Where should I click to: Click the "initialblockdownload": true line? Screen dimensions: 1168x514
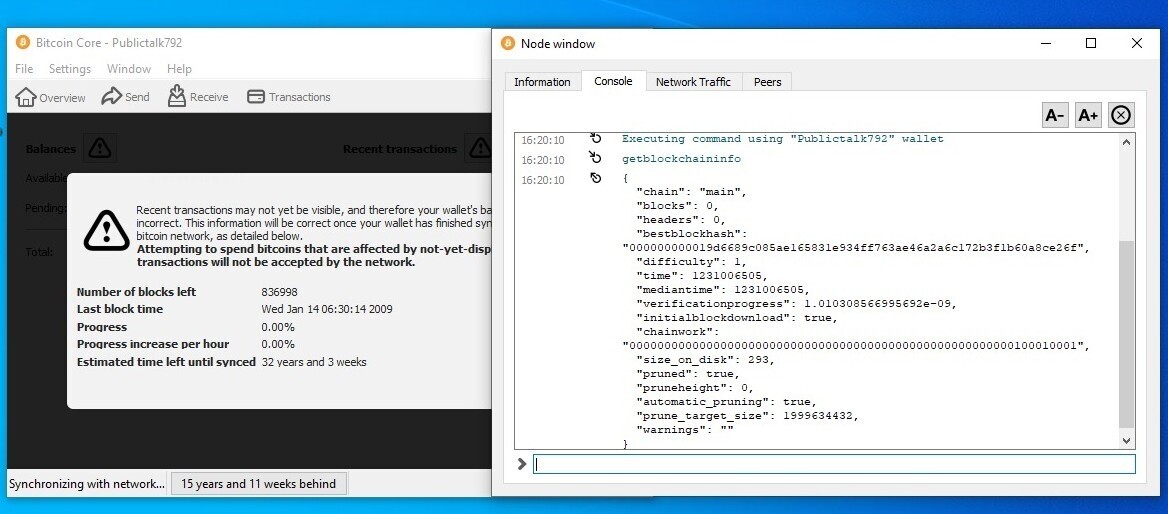[x=737, y=318]
